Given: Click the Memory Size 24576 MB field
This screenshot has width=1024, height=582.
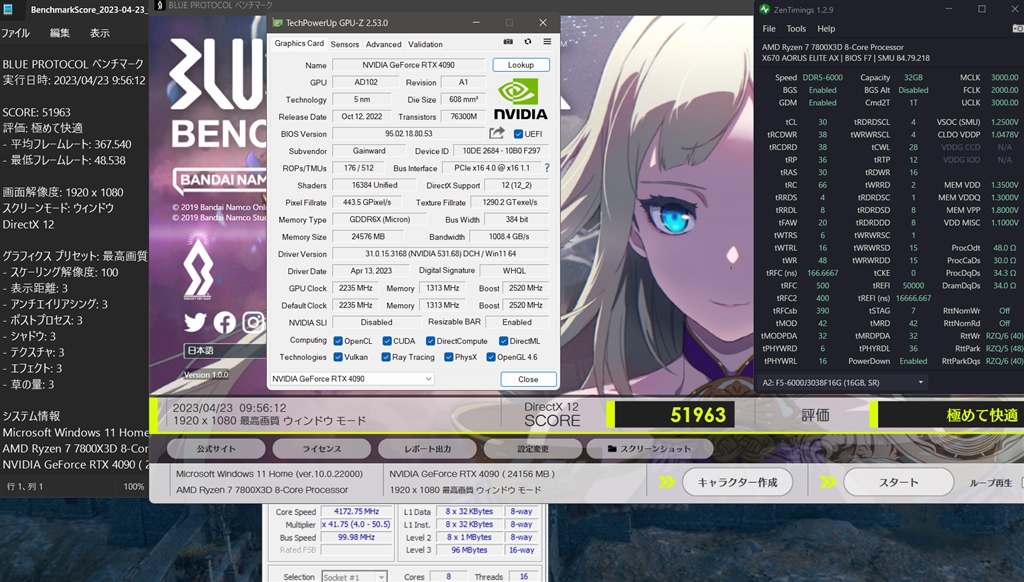Looking at the screenshot, I should [368, 236].
